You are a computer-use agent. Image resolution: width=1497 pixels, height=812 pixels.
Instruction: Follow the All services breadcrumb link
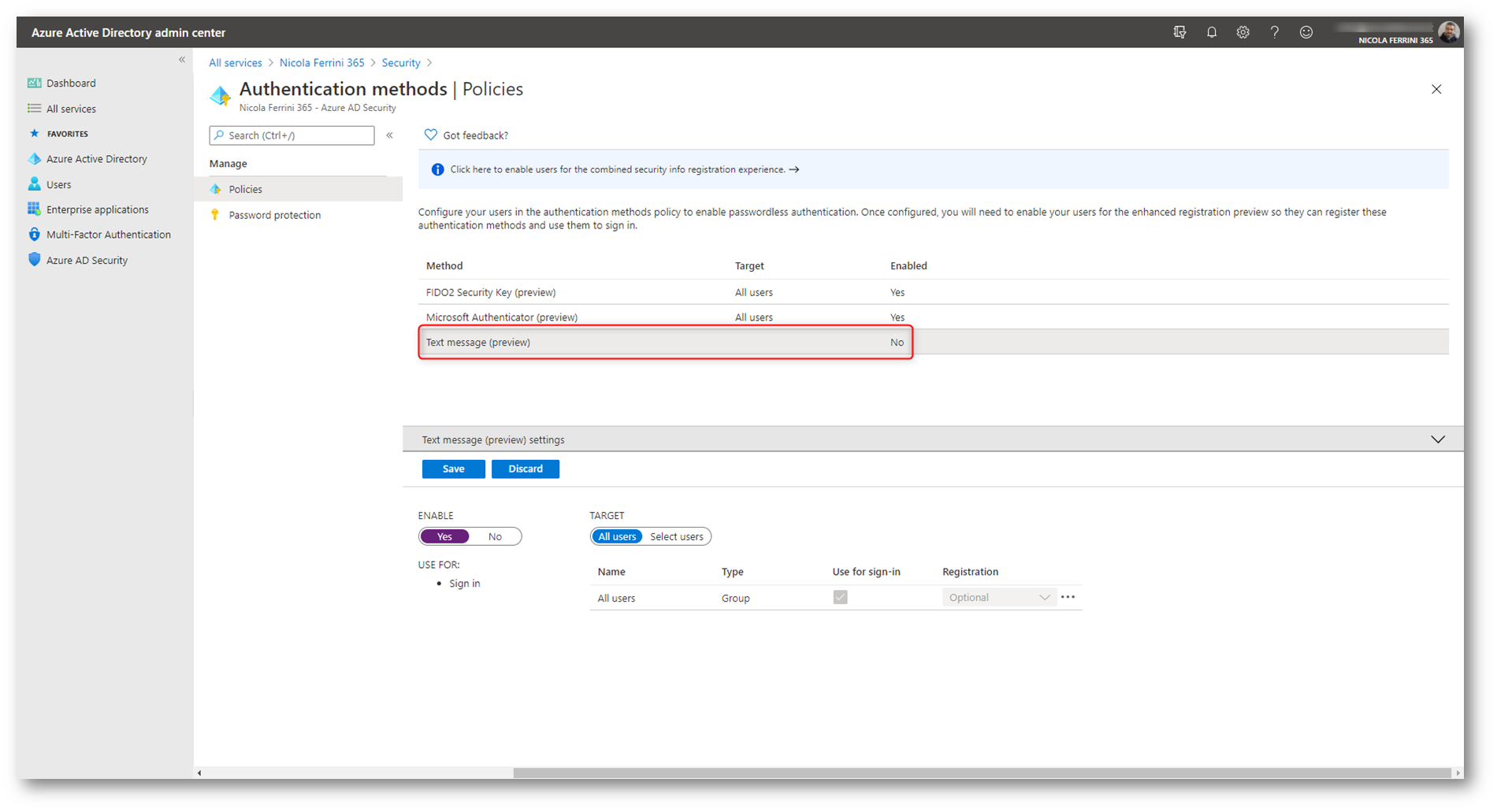tap(235, 62)
